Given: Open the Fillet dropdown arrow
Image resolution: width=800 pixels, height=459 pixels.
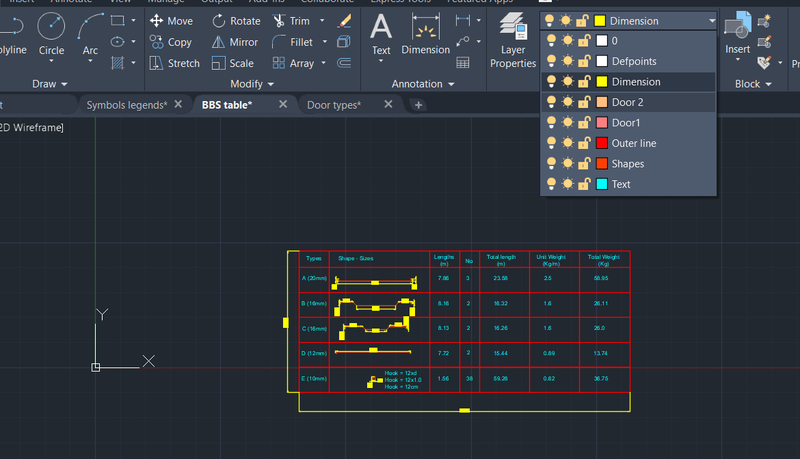Looking at the screenshot, I should click(x=324, y=42).
